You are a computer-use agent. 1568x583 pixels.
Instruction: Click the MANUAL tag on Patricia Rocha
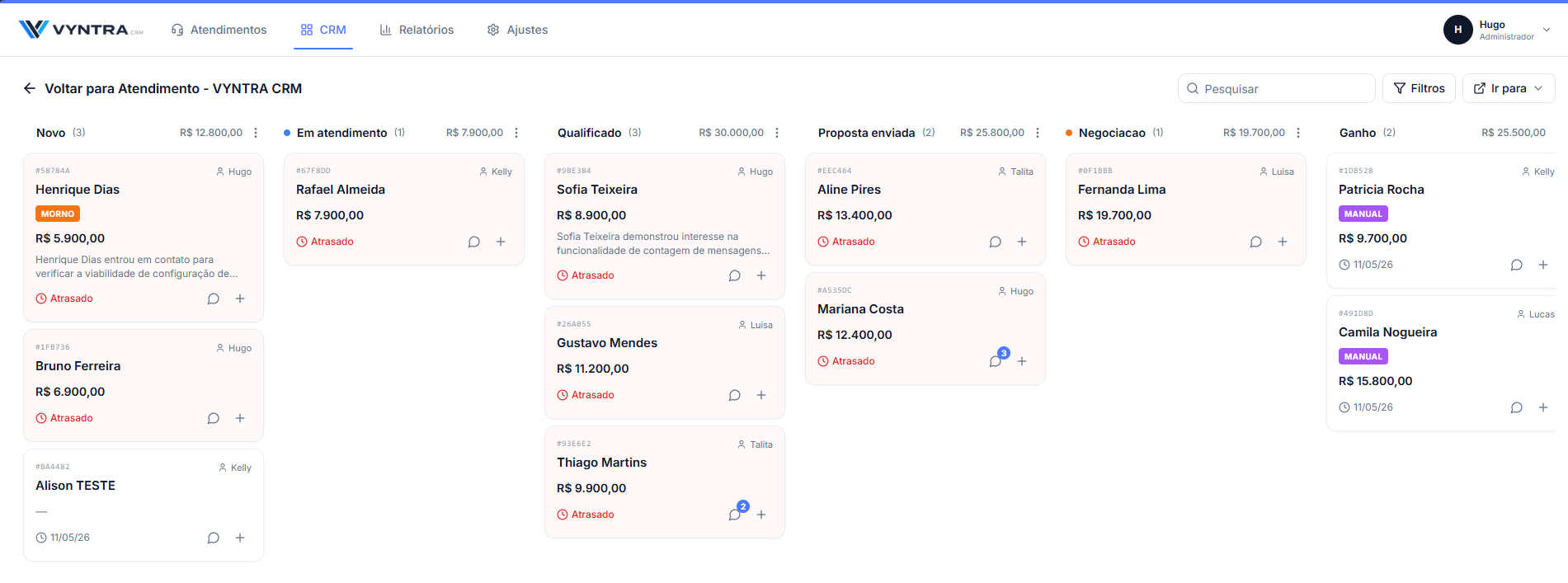(x=1363, y=214)
